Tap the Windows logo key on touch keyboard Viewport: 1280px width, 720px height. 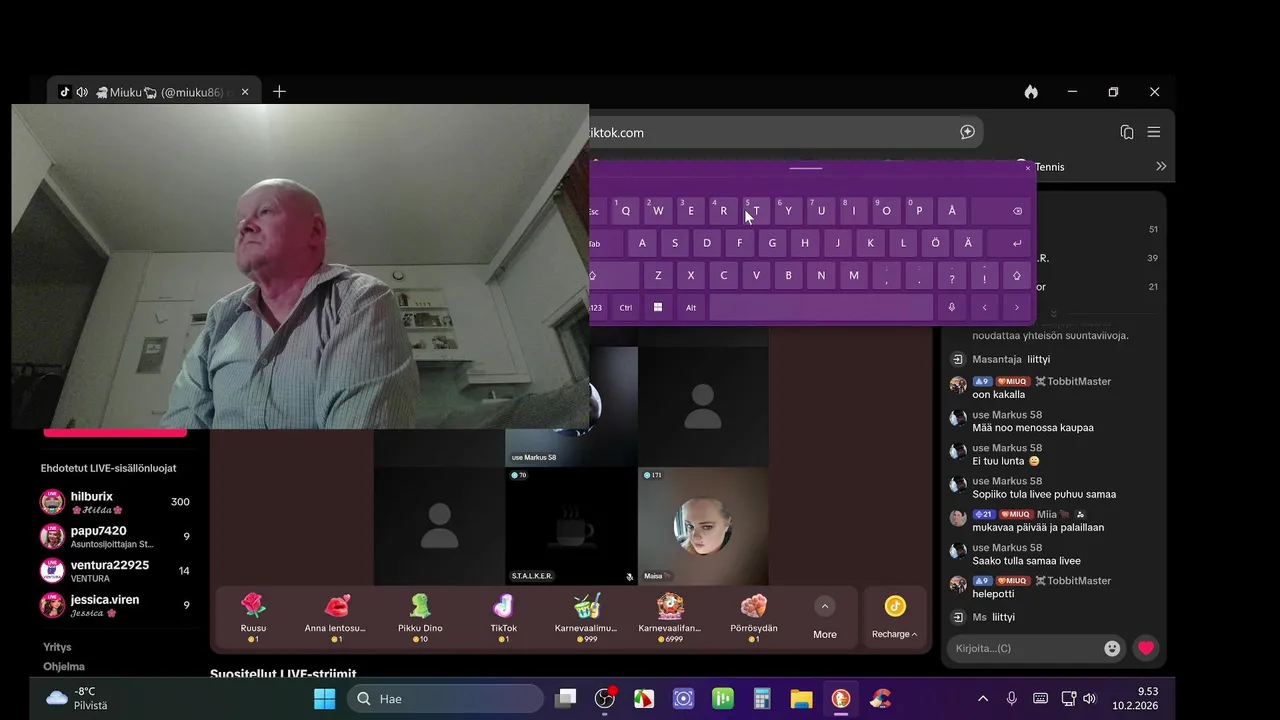click(x=658, y=307)
